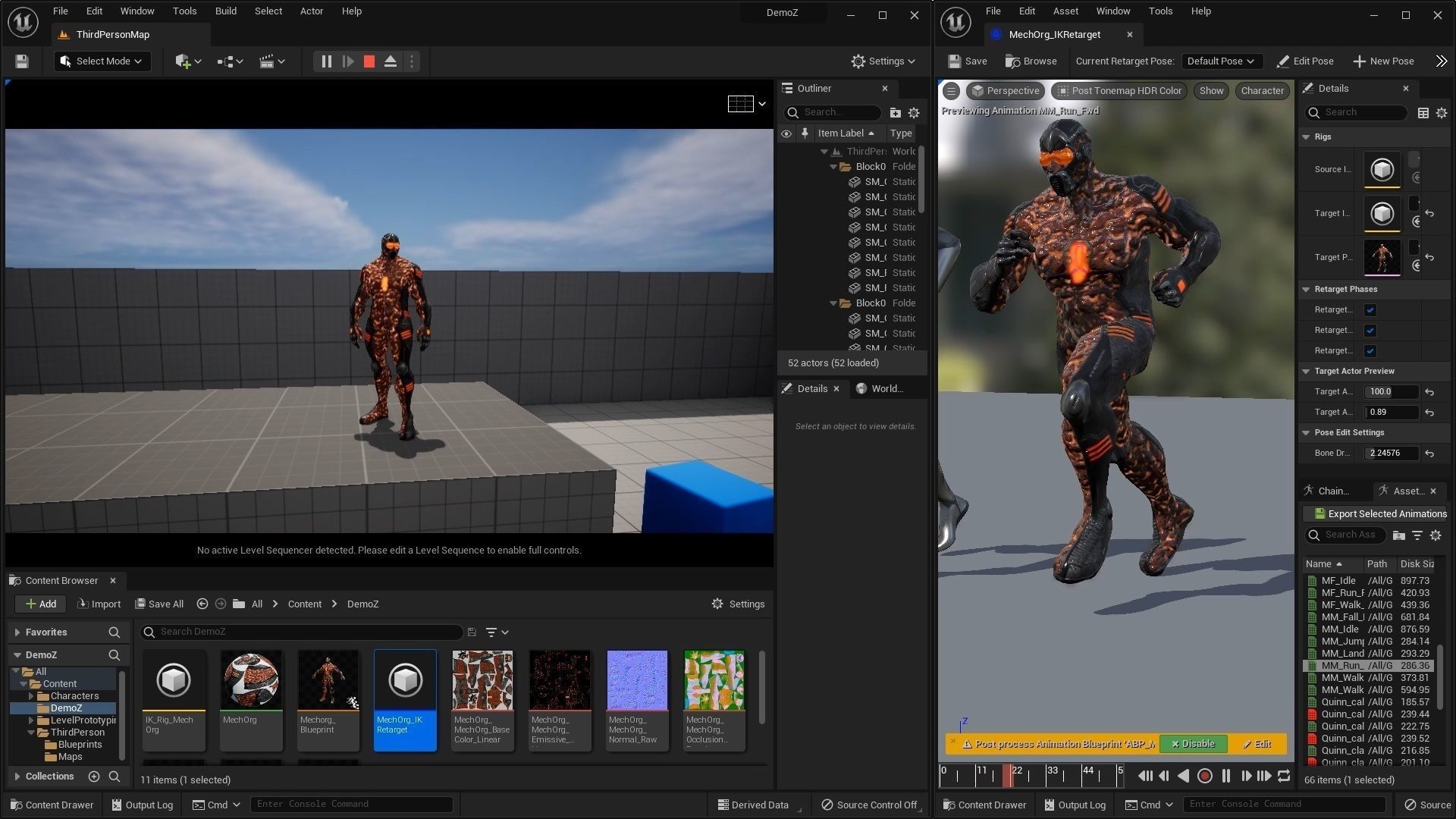Open the viewport layout dropdown arrow

coord(762,104)
